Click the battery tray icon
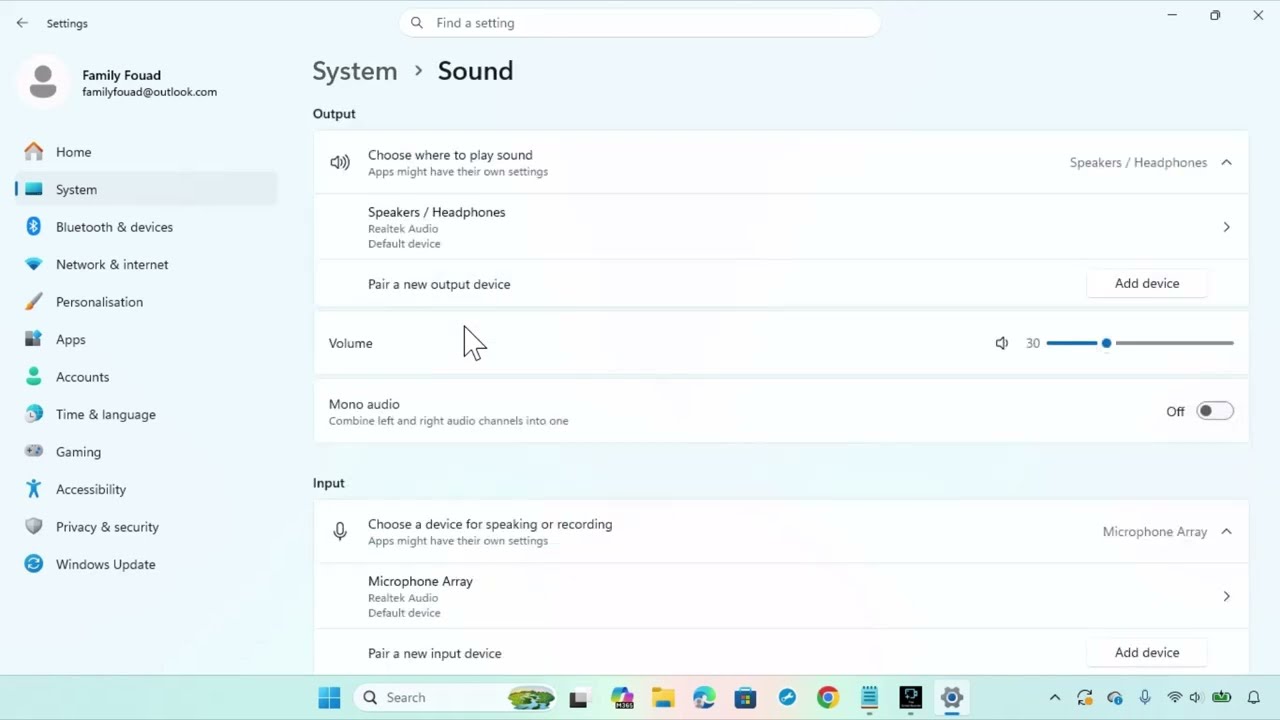 1221,698
